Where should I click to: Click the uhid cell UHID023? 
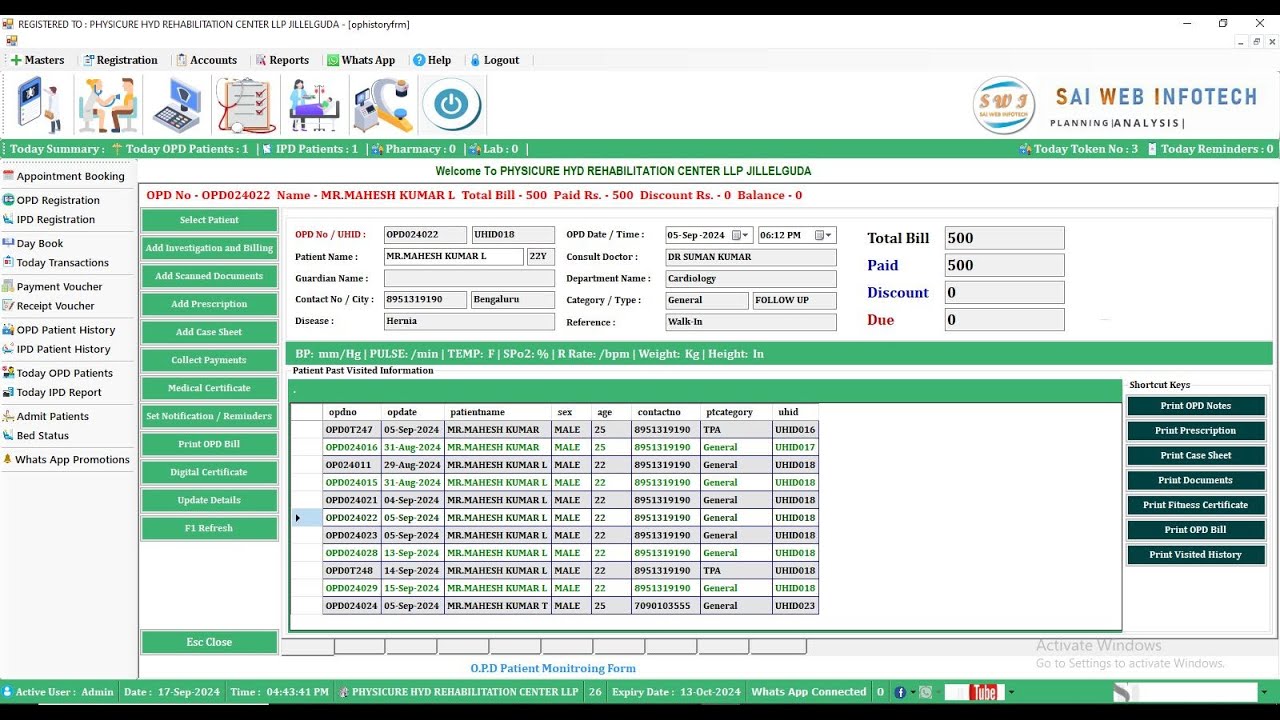[795, 606]
